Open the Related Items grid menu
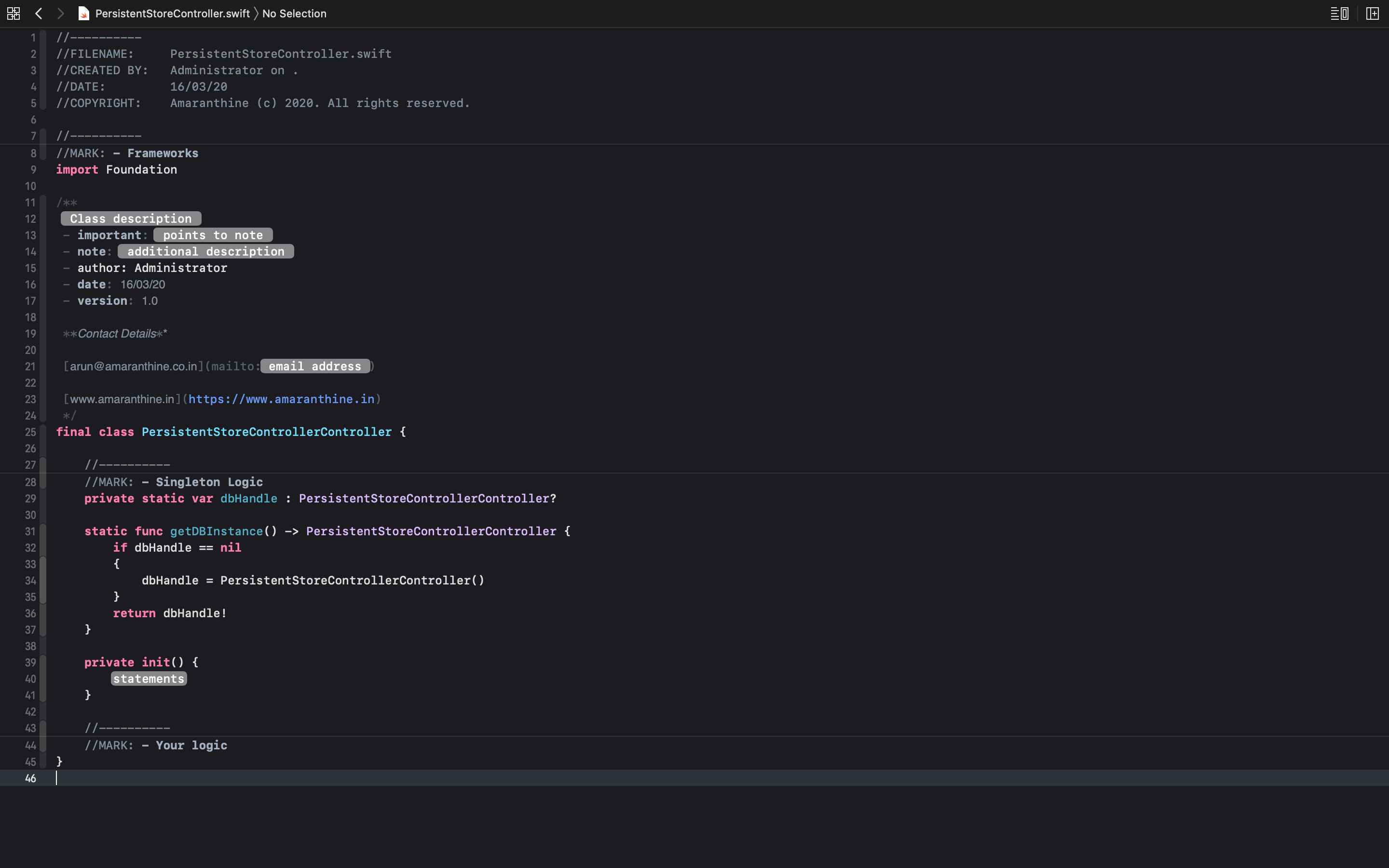 [14, 13]
